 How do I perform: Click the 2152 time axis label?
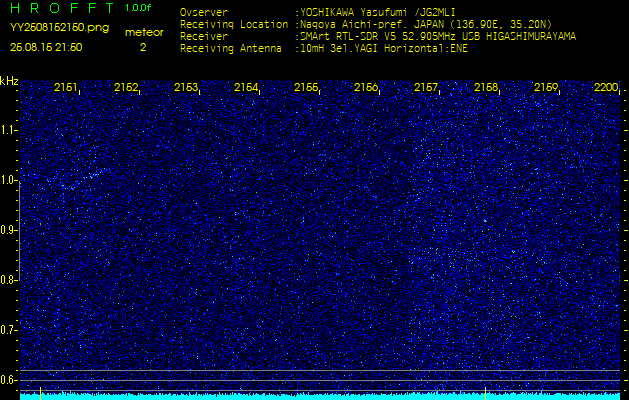point(126,87)
